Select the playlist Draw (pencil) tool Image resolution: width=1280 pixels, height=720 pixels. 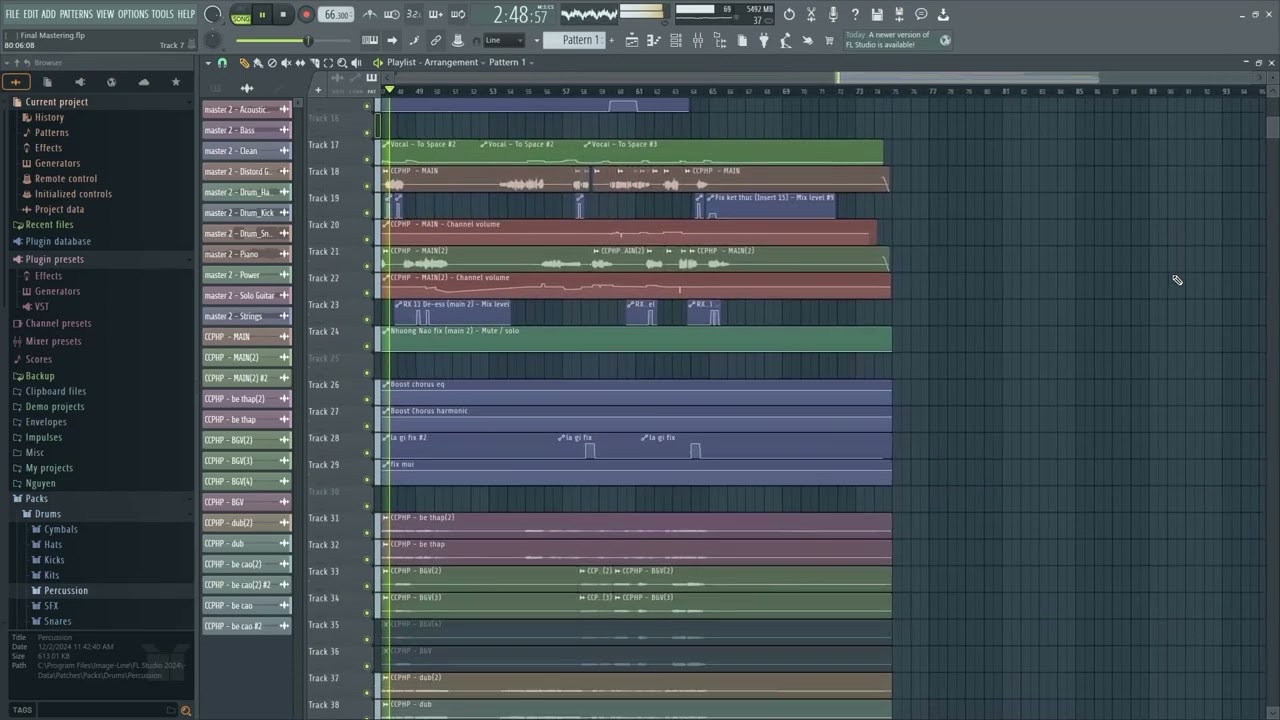point(244,62)
